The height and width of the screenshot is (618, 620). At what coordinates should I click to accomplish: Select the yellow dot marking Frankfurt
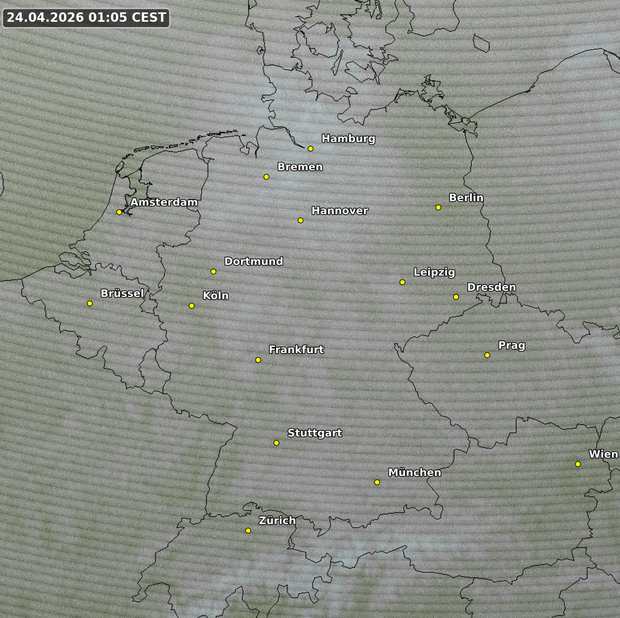click(258, 360)
